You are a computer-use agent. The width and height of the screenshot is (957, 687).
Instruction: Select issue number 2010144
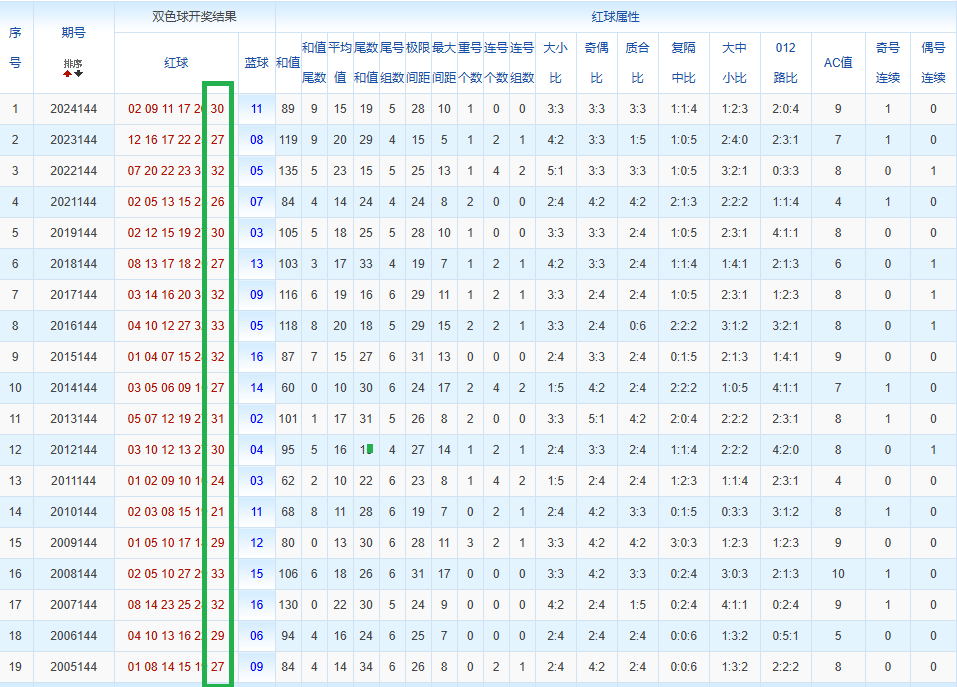[73, 512]
